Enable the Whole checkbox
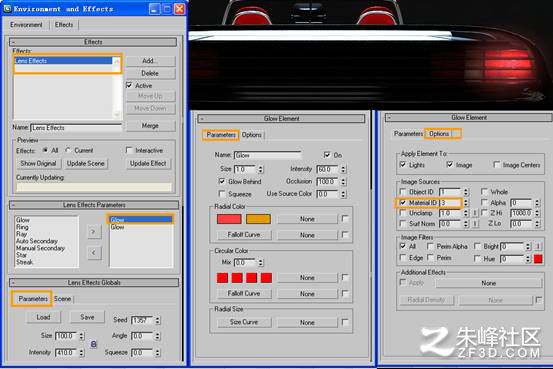This screenshot has height=369, width=553. click(485, 192)
